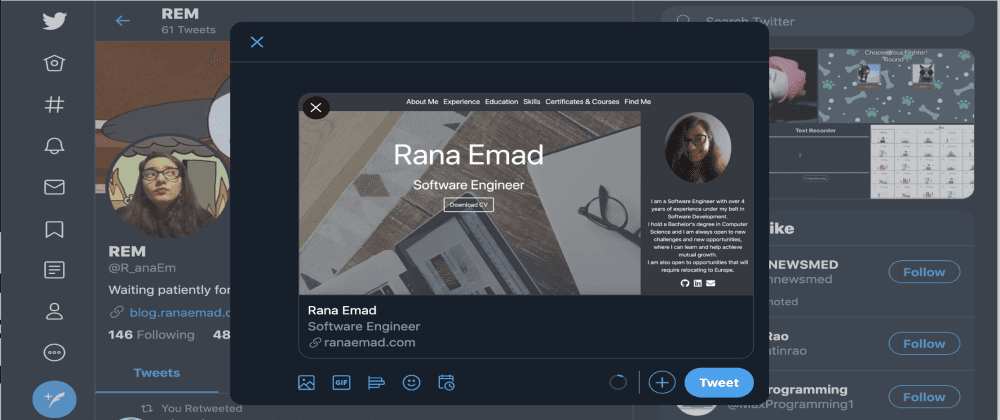Screen dimensions: 1000x420
Task: Add another tweet with the plus button
Action: point(662,382)
